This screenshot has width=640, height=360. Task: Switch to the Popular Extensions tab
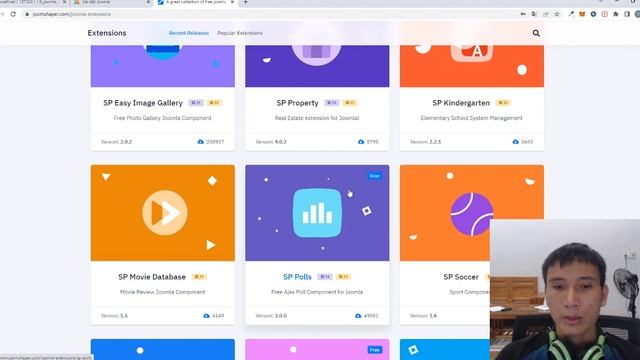240,33
